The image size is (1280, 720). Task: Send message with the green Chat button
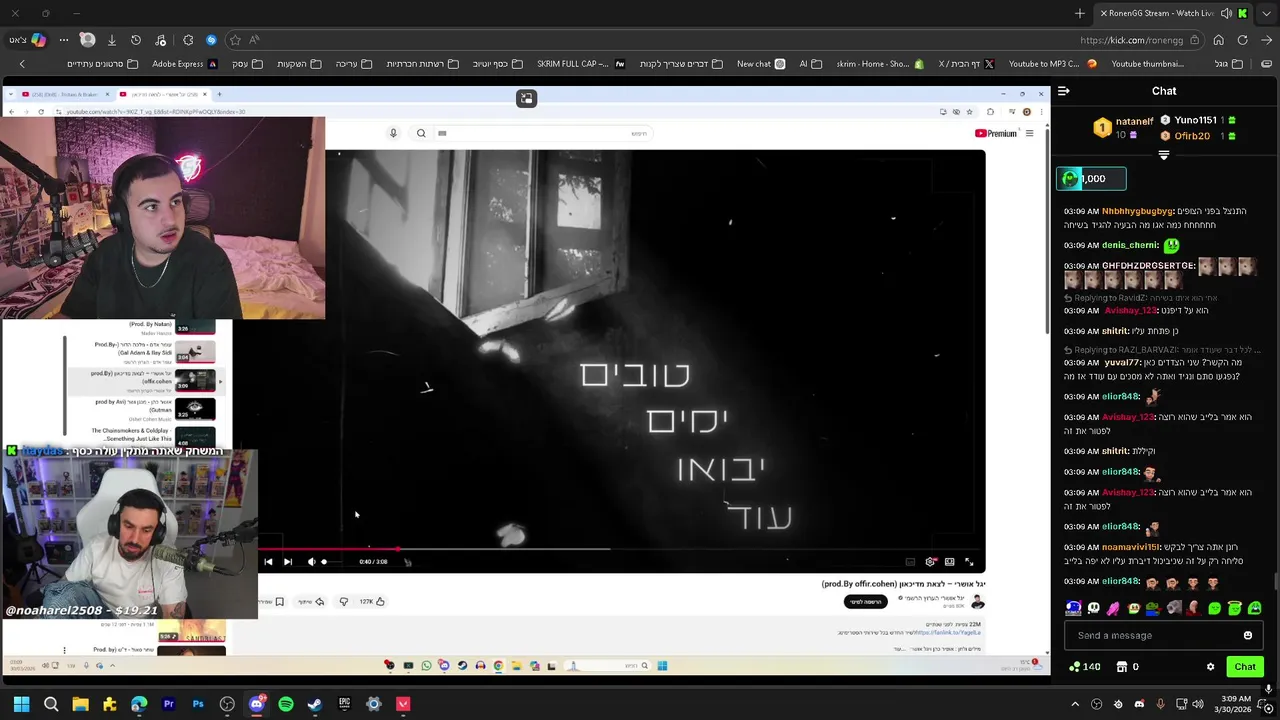pyautogui.click(x=1245, y=667)
